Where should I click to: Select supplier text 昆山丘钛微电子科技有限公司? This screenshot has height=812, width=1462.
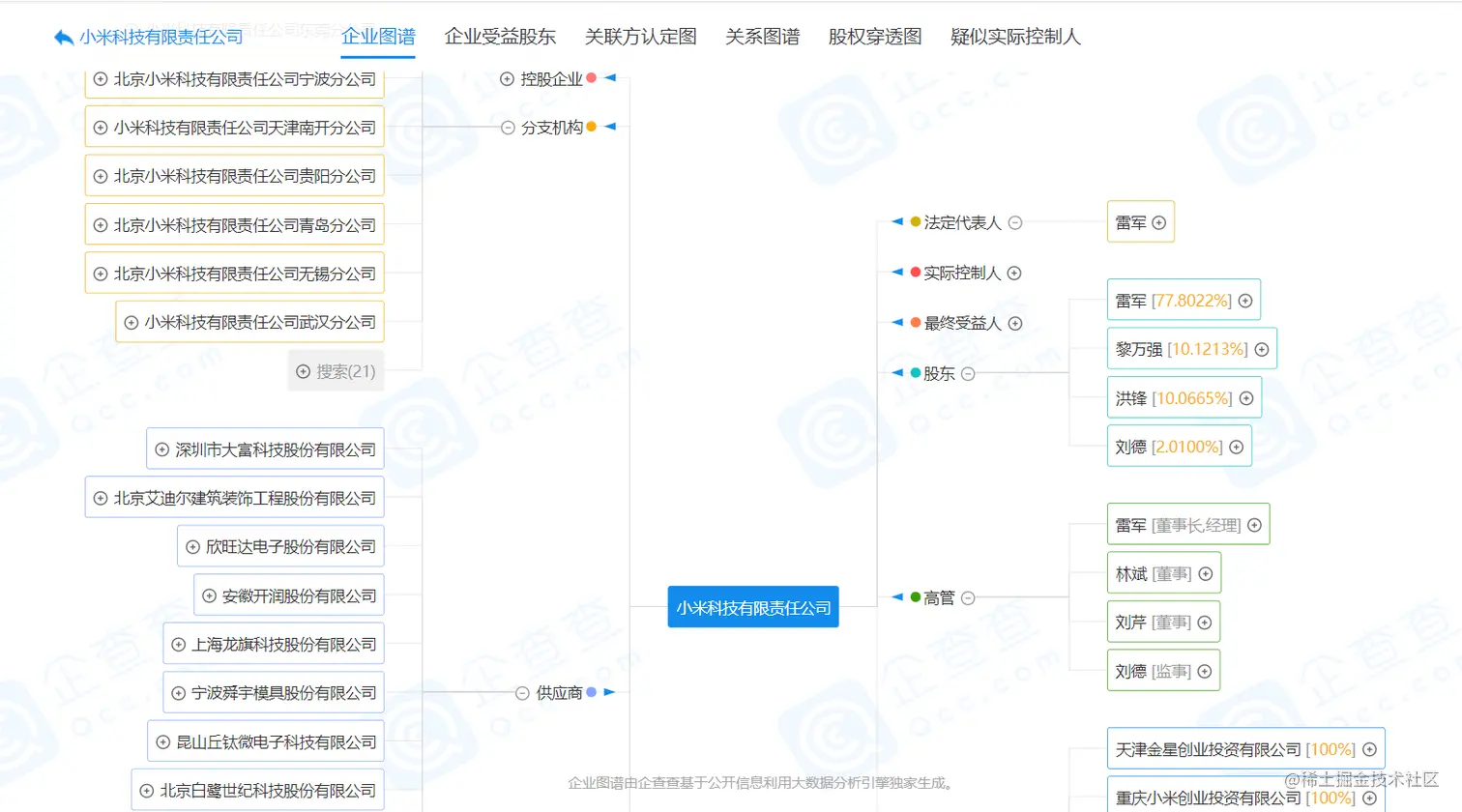pyautogui.click(x=276, y=741)
